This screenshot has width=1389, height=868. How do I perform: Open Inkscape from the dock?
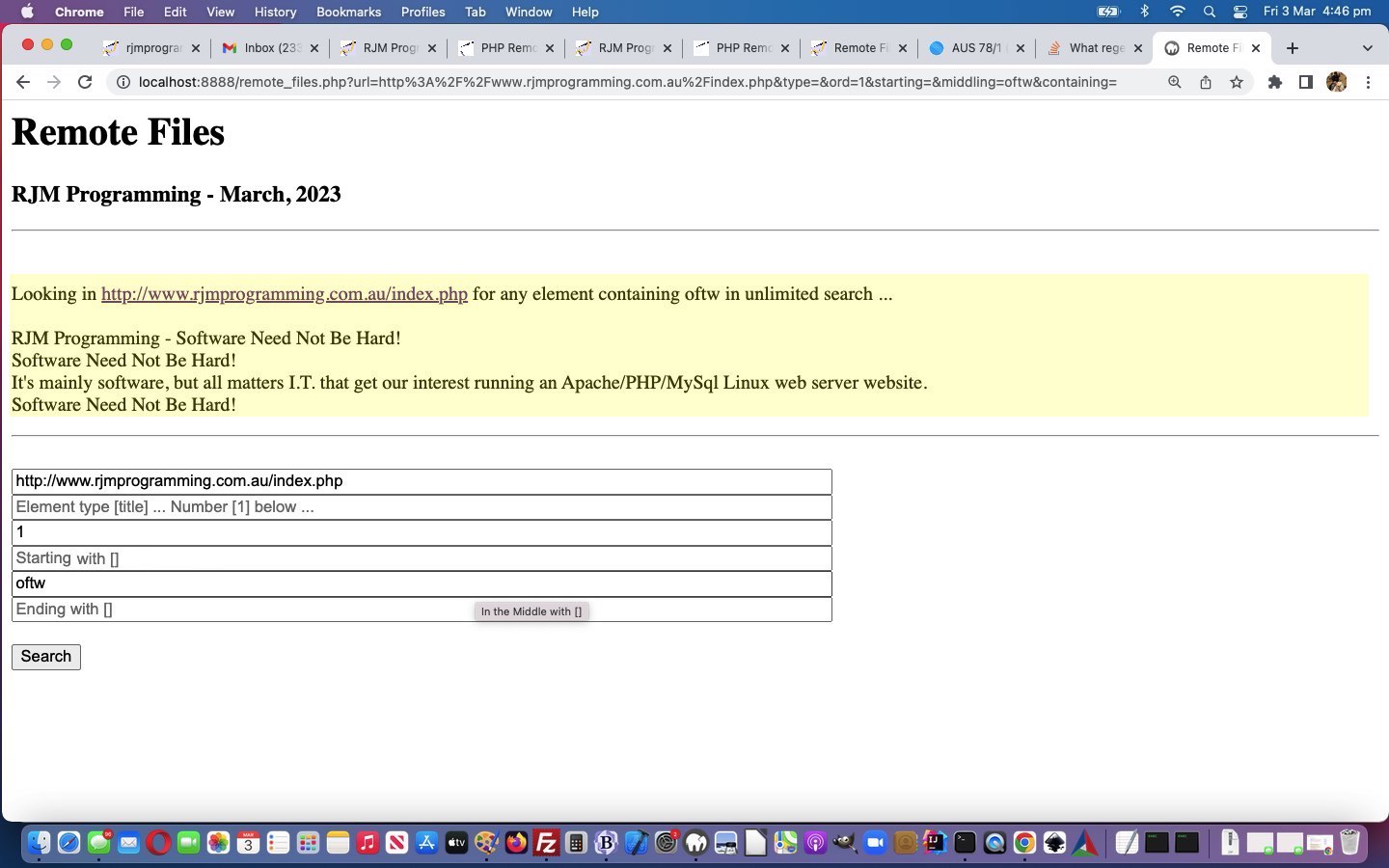(x=1054, y=843)
